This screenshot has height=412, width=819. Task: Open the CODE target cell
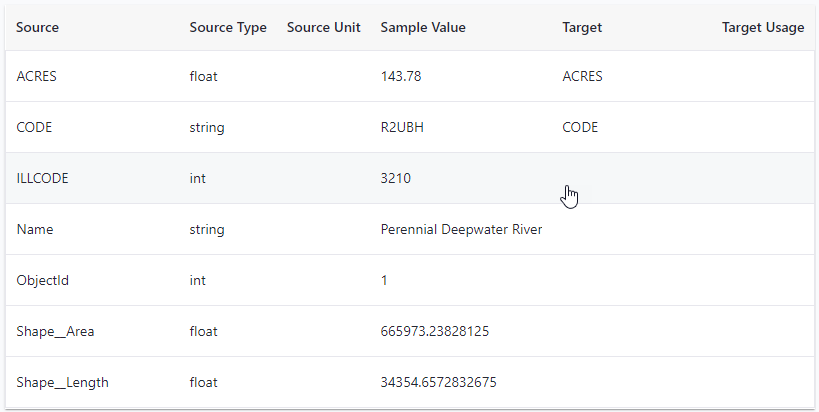[580, 128]
